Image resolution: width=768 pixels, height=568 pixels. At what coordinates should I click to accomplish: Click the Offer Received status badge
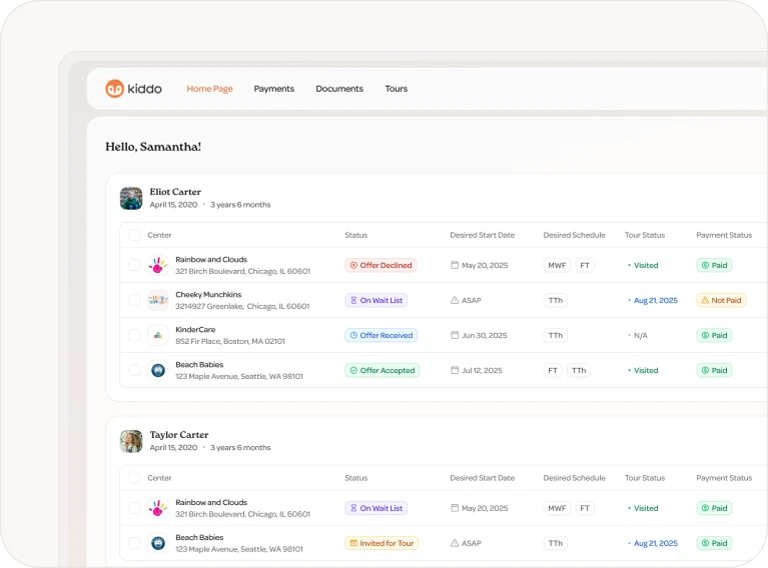[381, 335]
